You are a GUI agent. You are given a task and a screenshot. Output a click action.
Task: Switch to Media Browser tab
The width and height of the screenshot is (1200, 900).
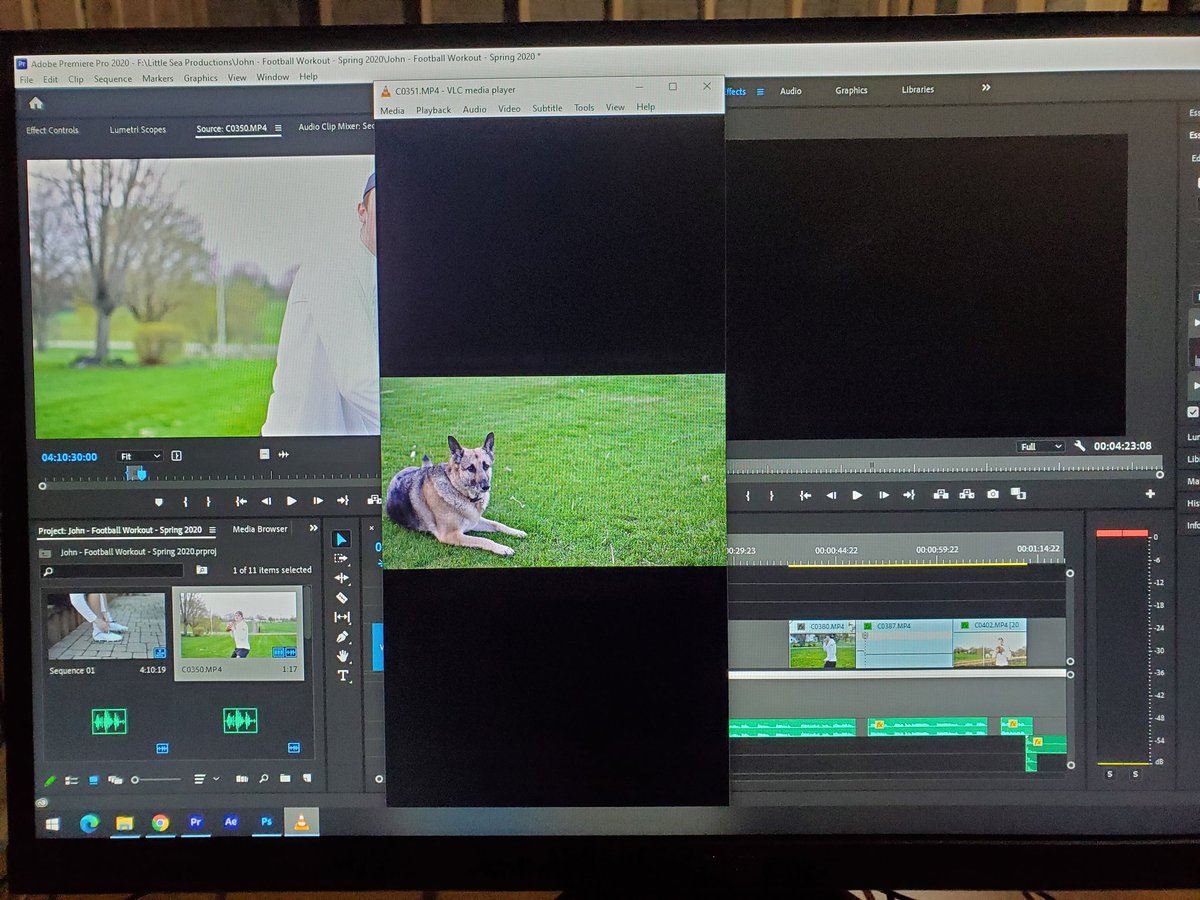pyautogui.click(x=260, y=529)
